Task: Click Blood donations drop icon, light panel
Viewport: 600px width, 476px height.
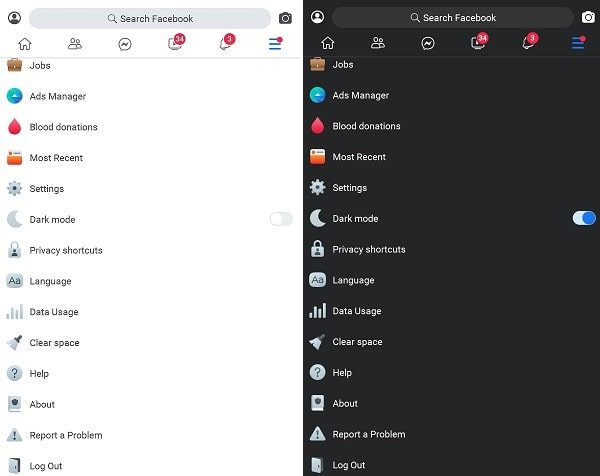Action: pos(15,127)
